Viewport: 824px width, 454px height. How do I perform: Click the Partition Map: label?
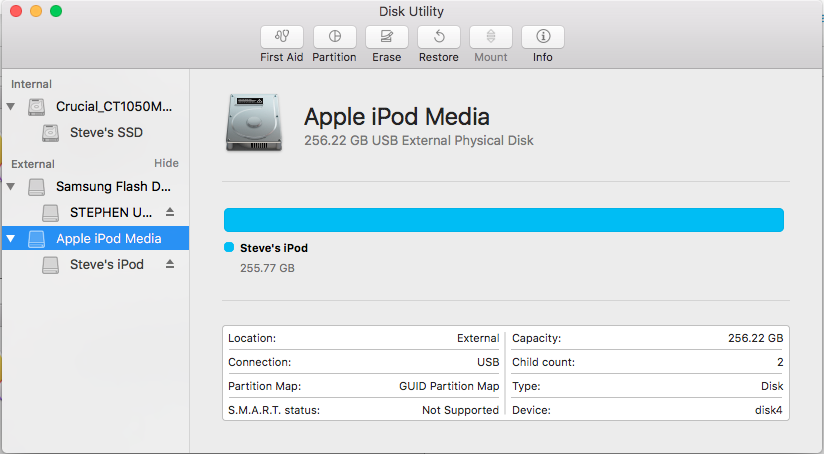click(264, 386)
